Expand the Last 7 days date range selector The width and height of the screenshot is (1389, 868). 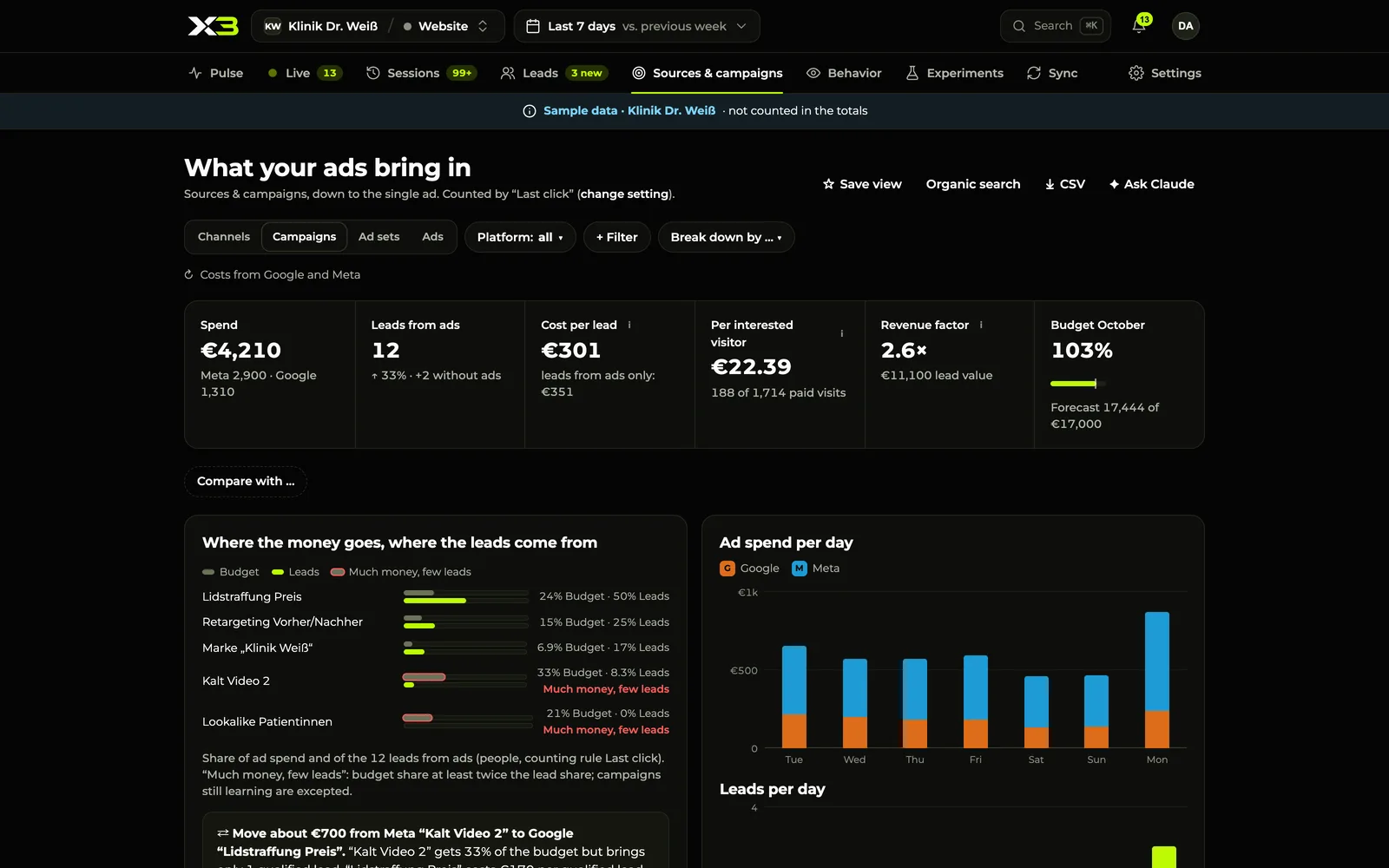636,26
